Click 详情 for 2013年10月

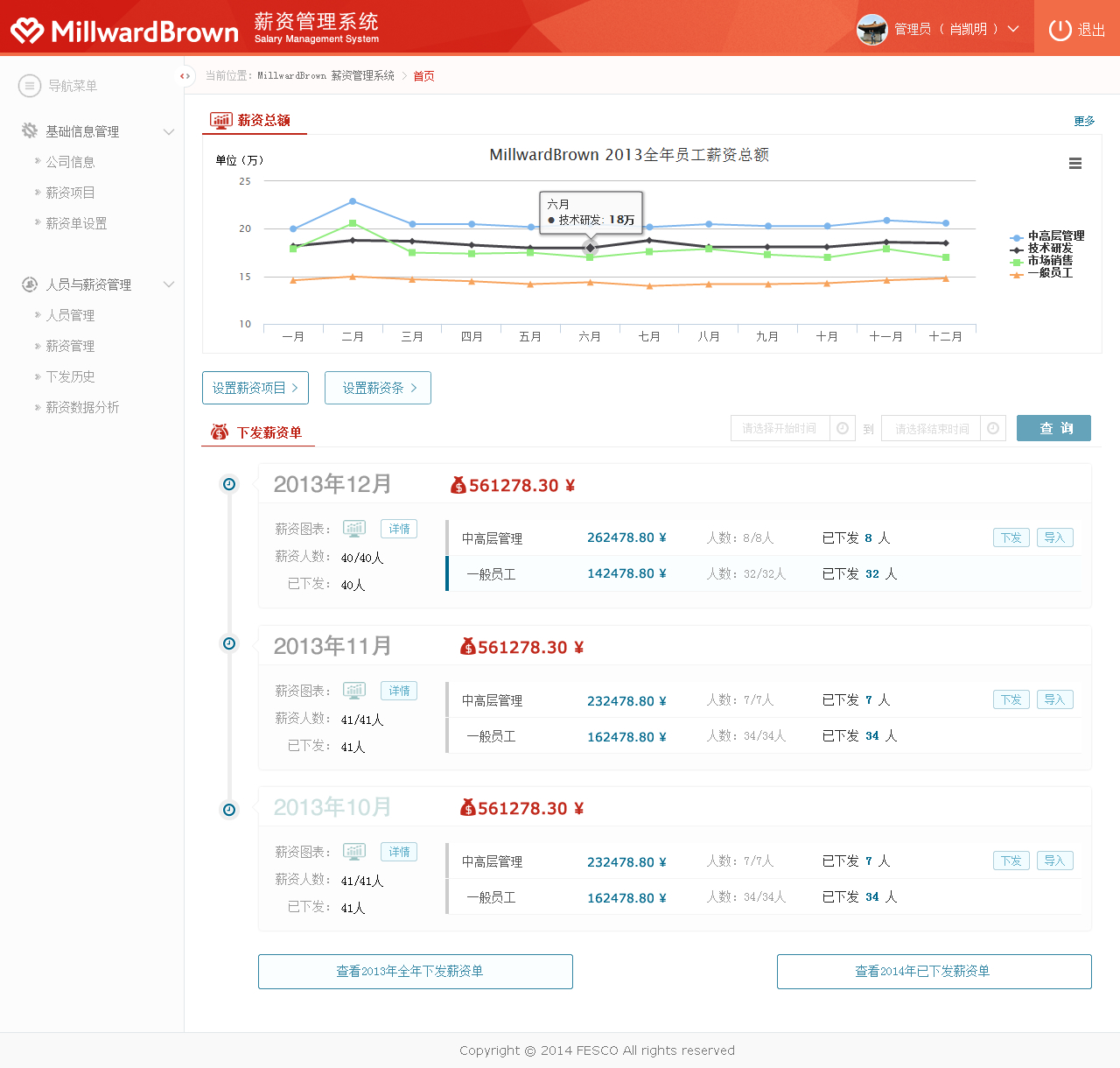point(399,852)
